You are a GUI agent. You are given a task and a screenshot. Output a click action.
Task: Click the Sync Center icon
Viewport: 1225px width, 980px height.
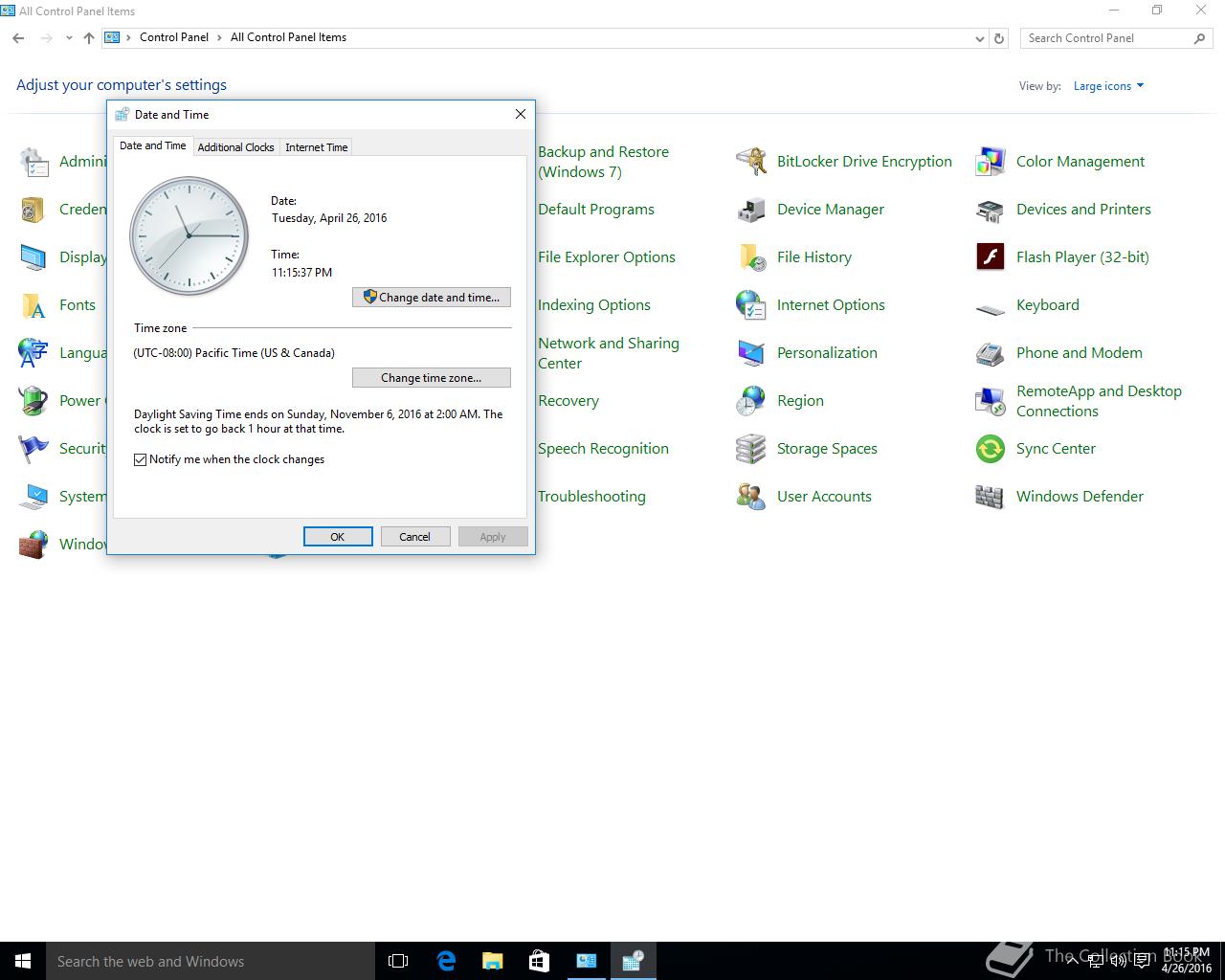pyautogui.click(x=991, y=449)
